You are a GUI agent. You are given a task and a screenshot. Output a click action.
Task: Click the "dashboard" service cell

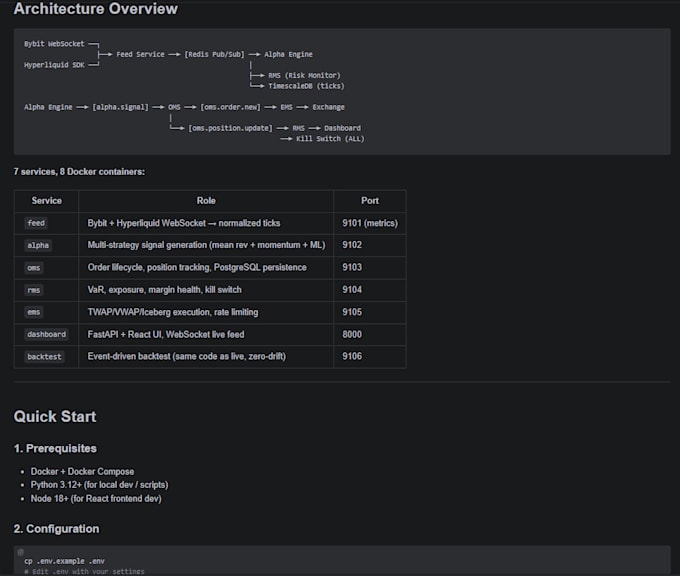(46, 334)
